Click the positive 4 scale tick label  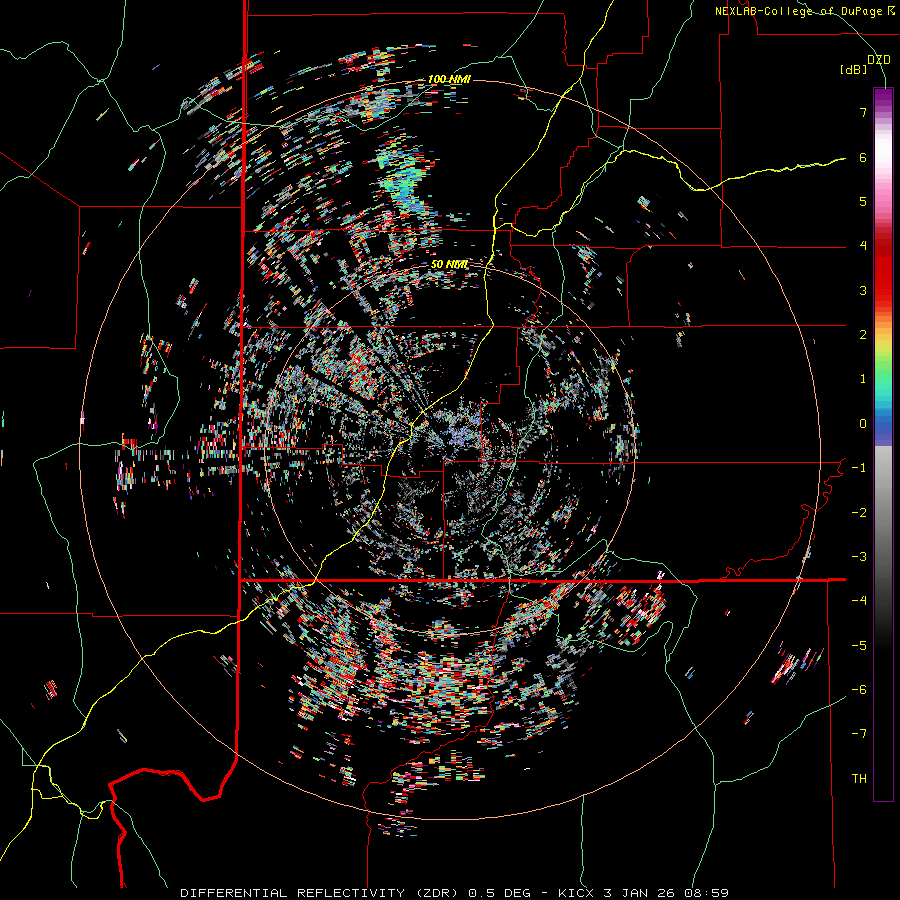863,246
